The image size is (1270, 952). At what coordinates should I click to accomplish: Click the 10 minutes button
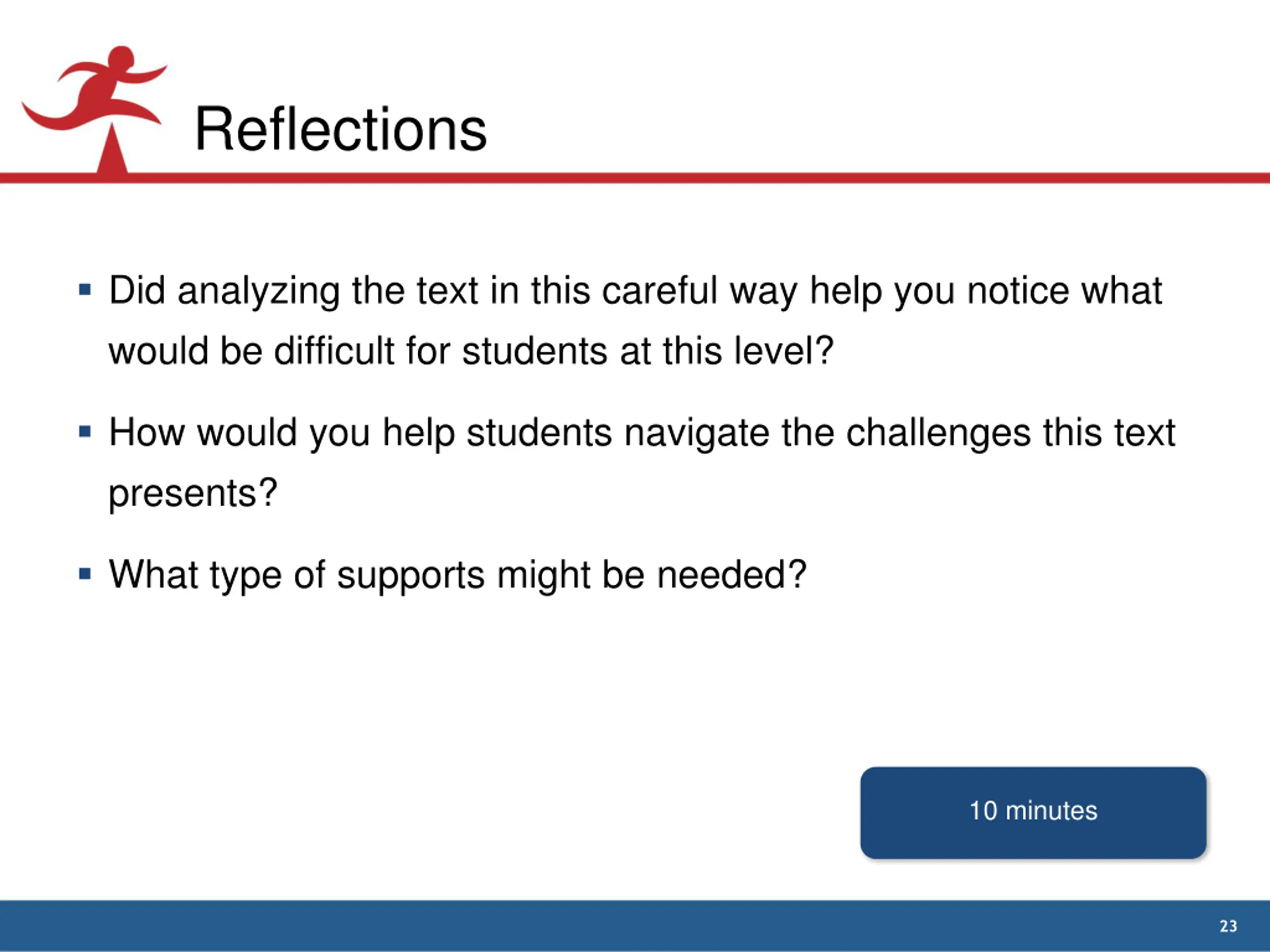pyautogui.click(x=1033, y=812)
